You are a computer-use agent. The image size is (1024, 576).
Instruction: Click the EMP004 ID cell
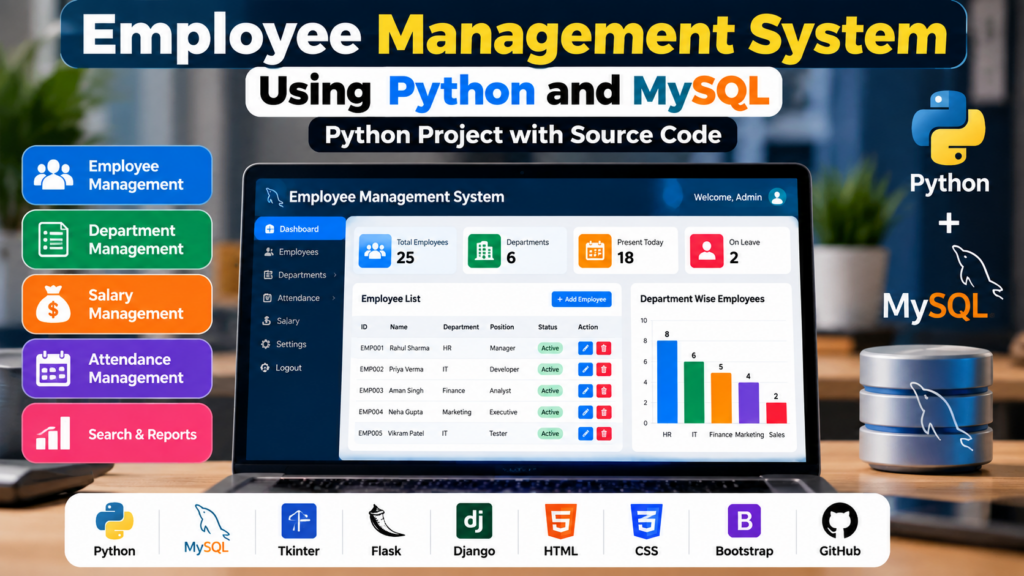pyautogui.click(x=370, y=412)
